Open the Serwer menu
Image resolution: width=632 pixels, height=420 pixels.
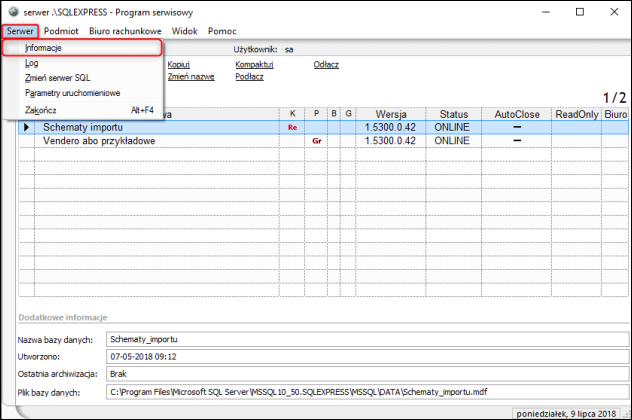point(20,31)
